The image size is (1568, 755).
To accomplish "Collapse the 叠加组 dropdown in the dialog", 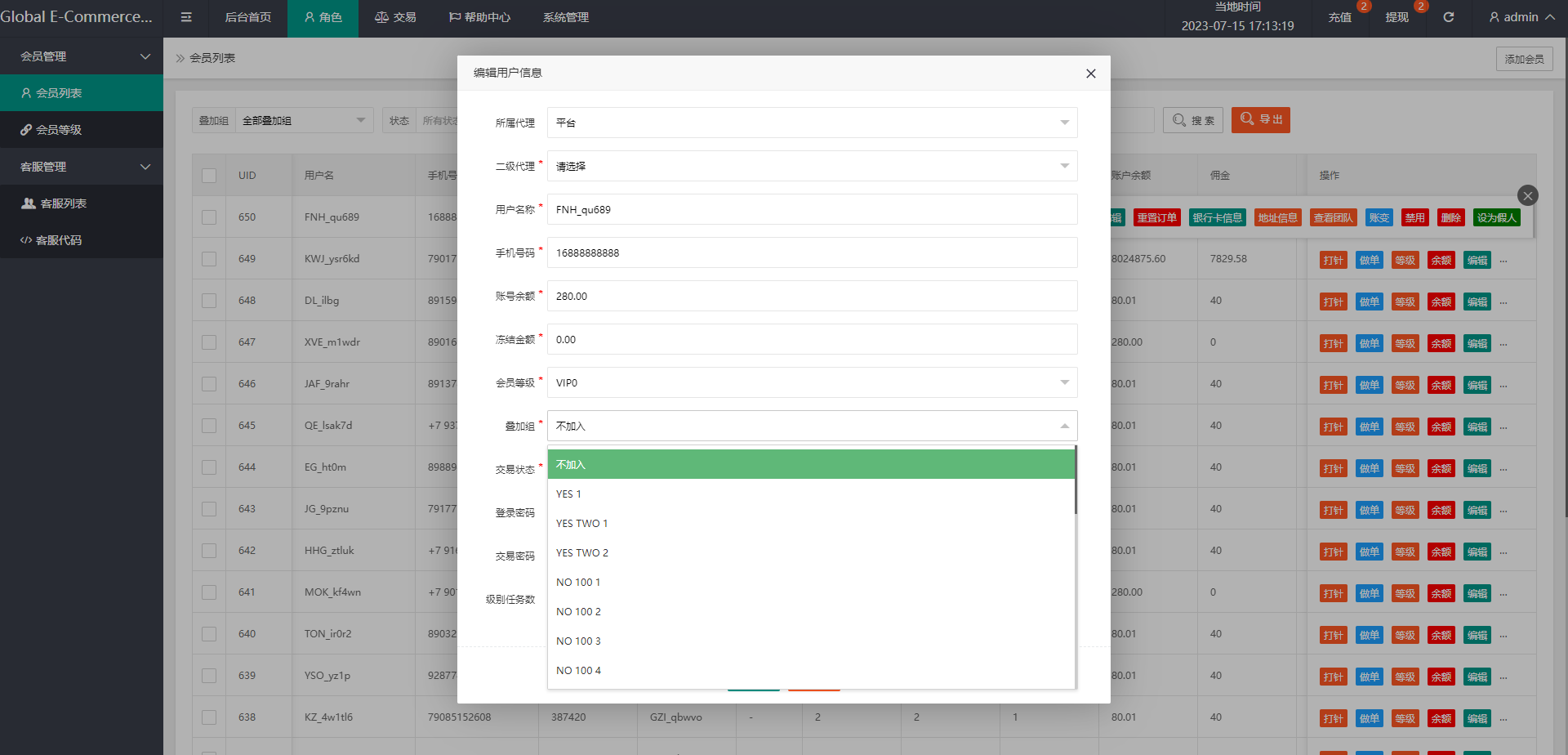I will 812,426.
